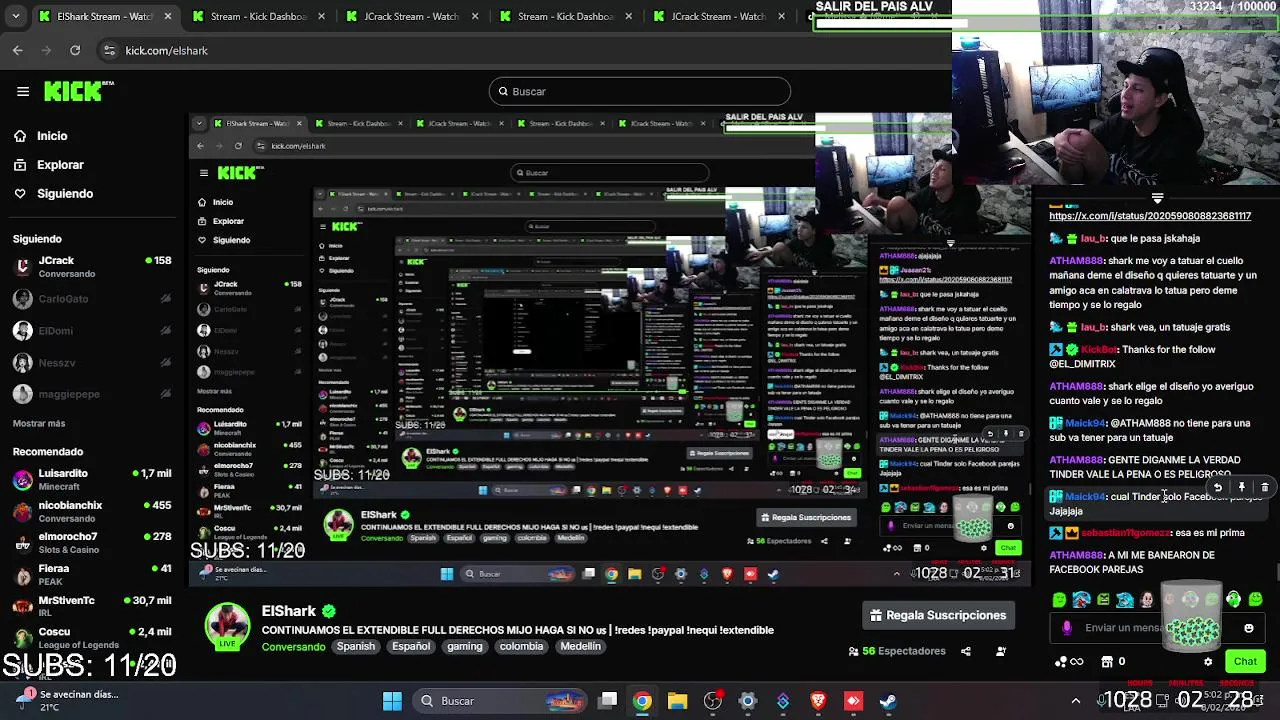Image resolution: width=1280 pixels, height=720 pixels.
Task: Pin the Maick94 message with pin icon
Action: pyautogui.click(x=1241, y=487)
